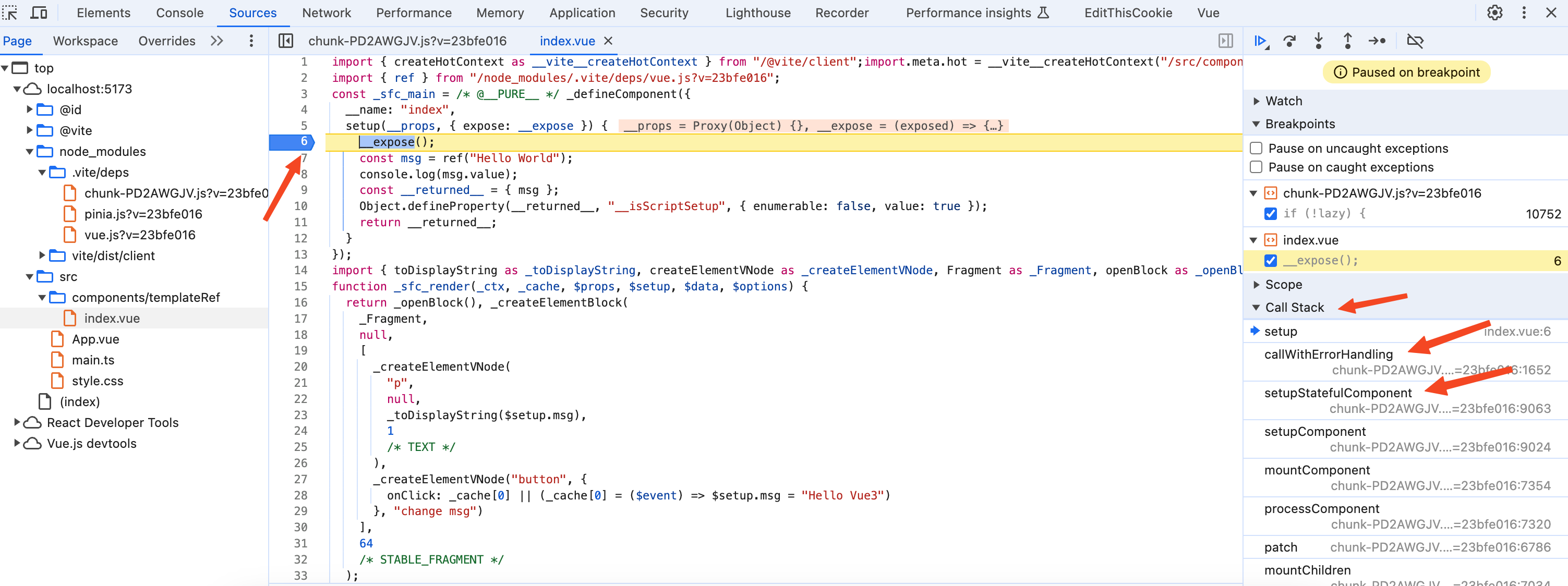Open DevTools settings gear
The image size is (1568, 586).
click(1495, 12)
